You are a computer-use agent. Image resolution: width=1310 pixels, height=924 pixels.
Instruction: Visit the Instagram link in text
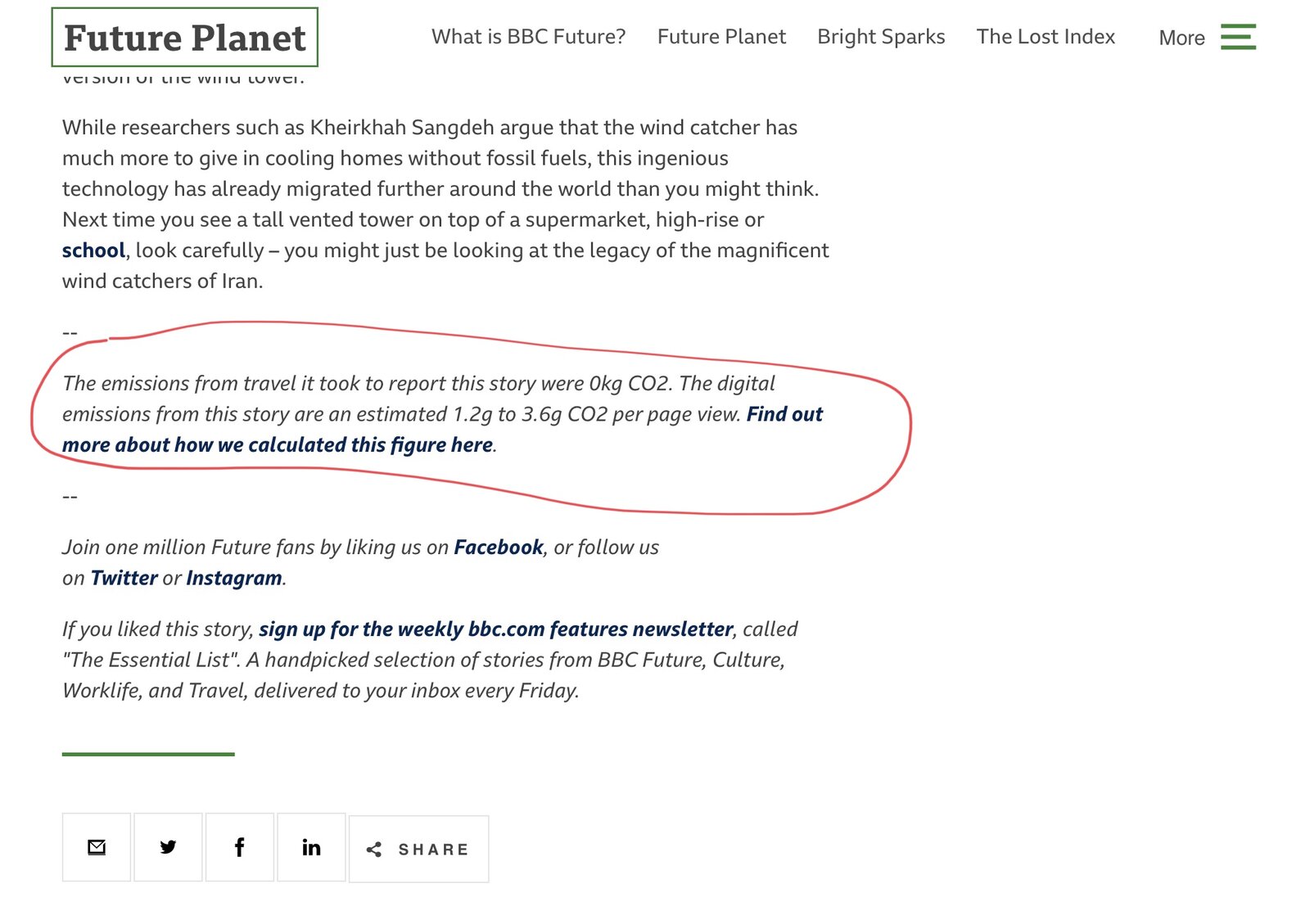pos(234,579)
